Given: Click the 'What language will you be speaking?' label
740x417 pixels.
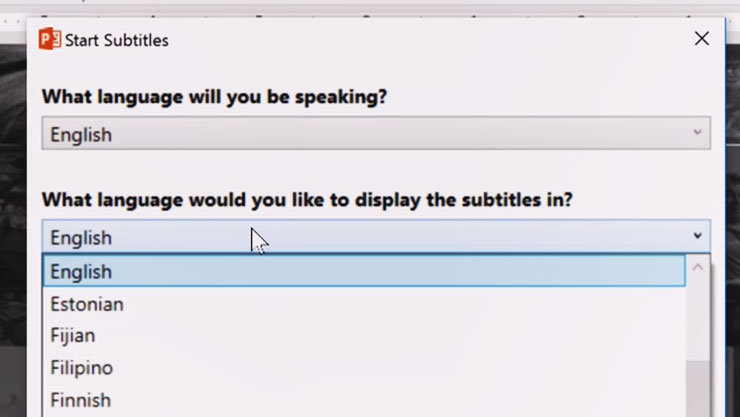Looking at the screenshot, I should 214,97.
